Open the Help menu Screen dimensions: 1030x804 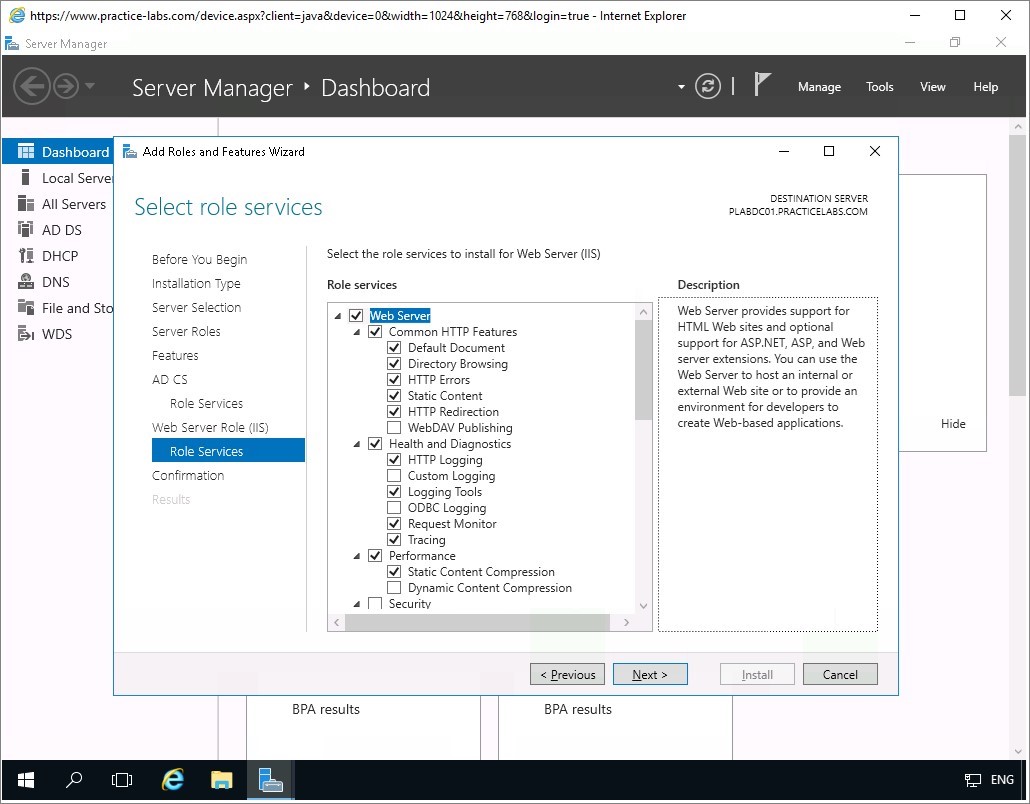(x=985, y=87)
